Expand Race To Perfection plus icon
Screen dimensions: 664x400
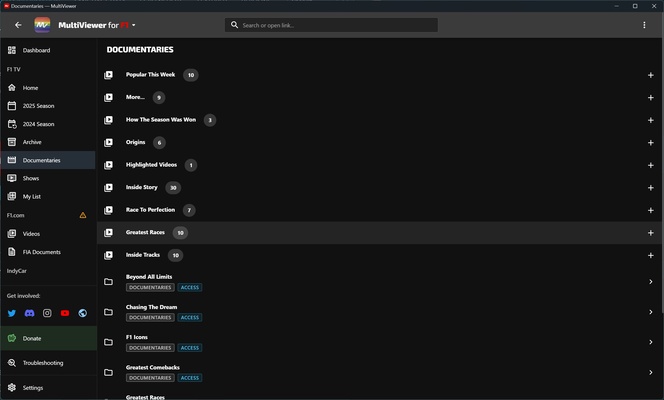(650, 210)
